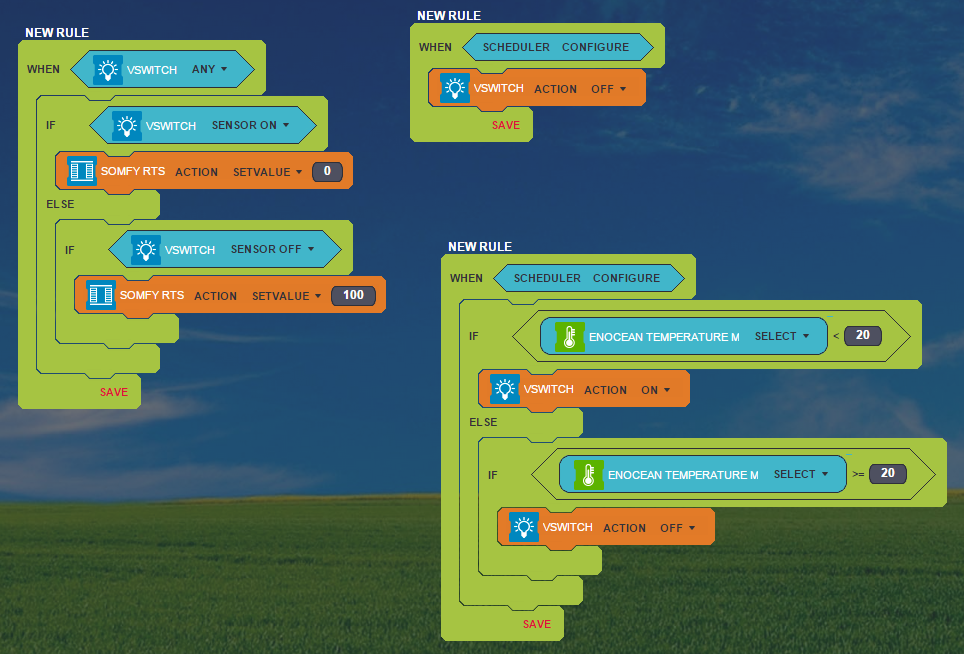Save the VSWITCH Somfy rule on the left

[114, 392]
